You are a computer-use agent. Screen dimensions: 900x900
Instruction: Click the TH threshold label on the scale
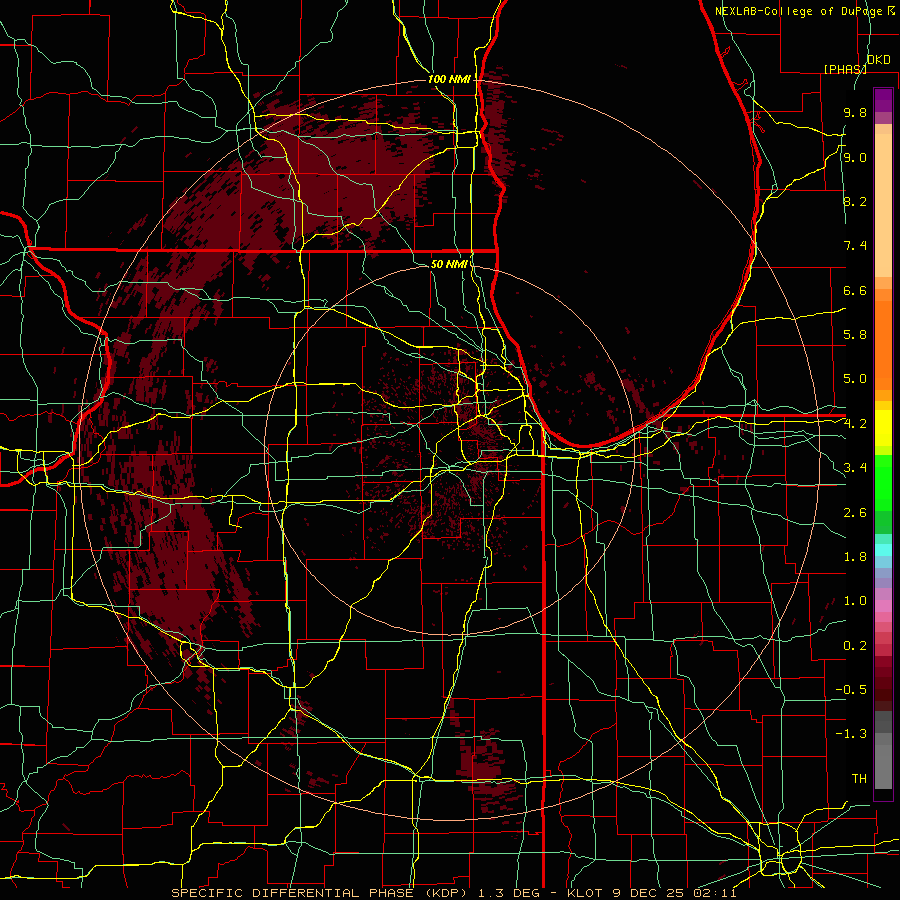pyautogui.click(x=859, y=779)
